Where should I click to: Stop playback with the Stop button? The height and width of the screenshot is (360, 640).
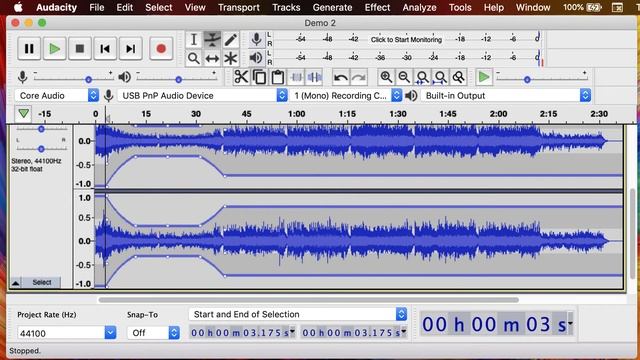pyautogui.click(x=80, y=49)
